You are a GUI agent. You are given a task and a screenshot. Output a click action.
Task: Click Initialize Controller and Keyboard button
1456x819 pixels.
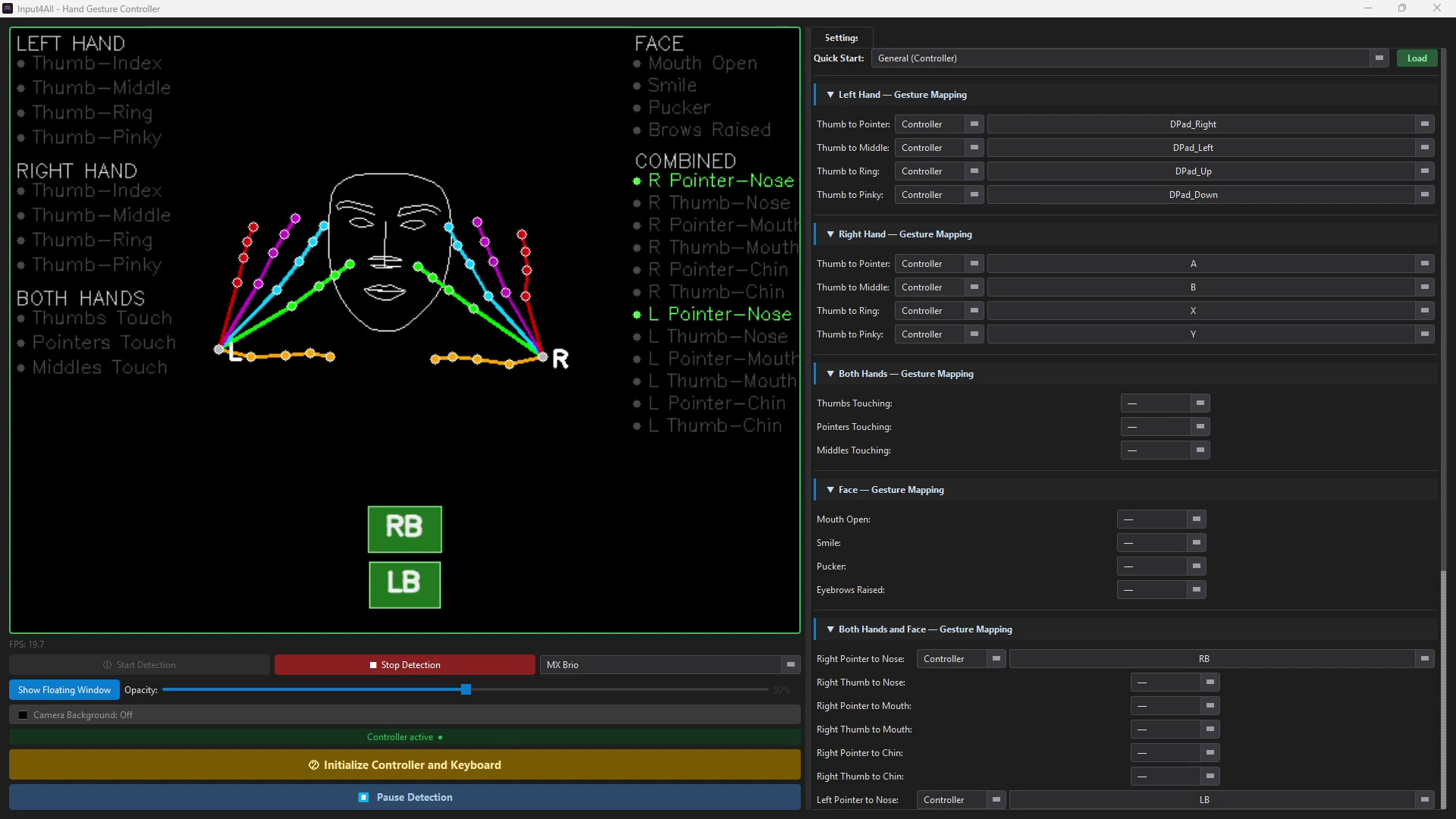tap(405, 765)
